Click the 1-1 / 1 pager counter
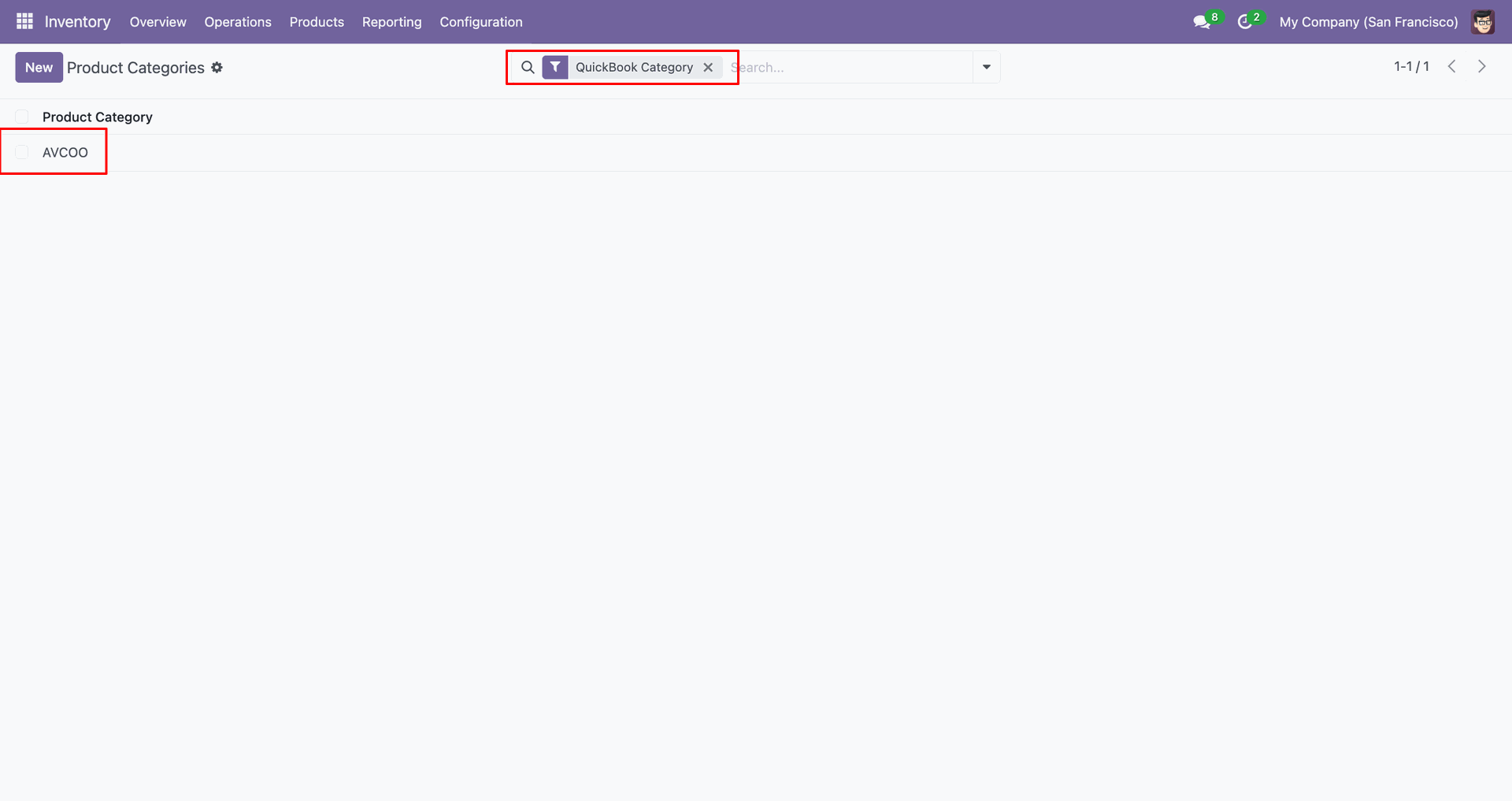This screenshot has width=1512, height=801. 1412,66
